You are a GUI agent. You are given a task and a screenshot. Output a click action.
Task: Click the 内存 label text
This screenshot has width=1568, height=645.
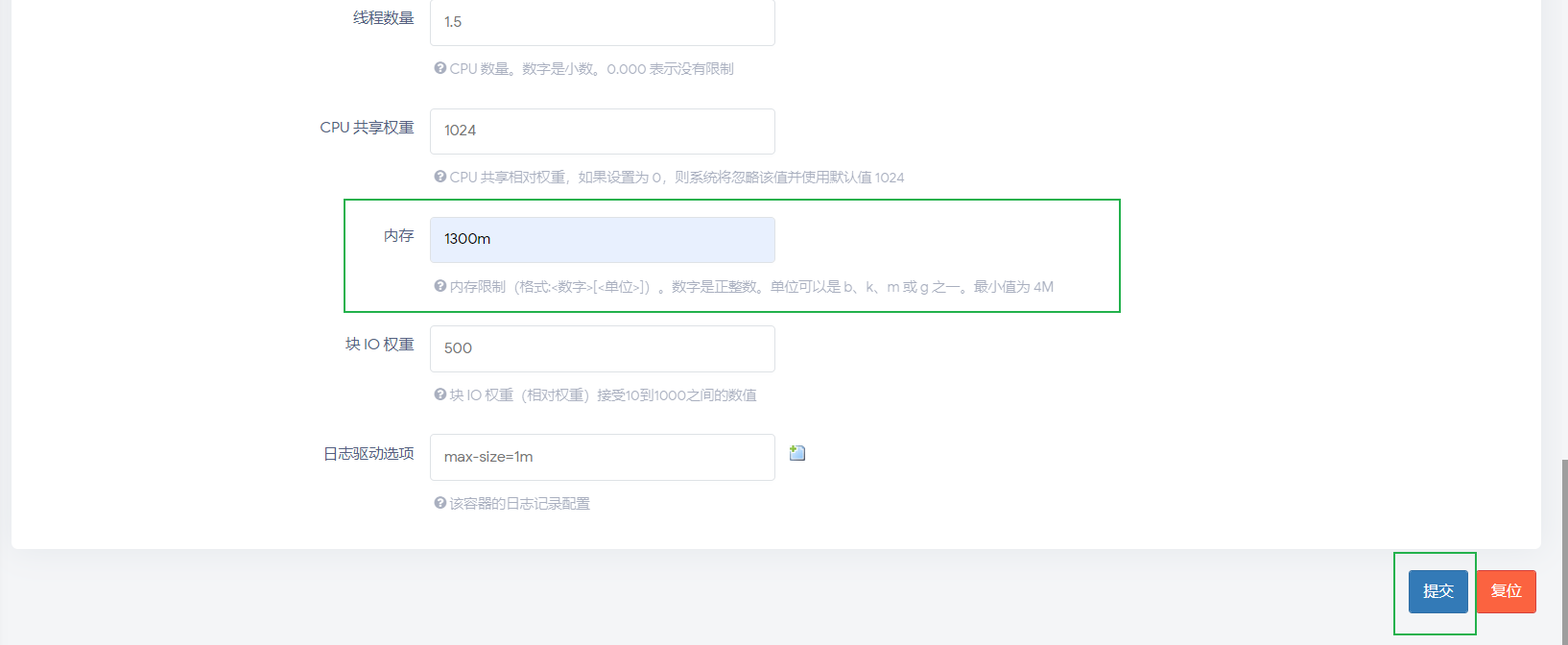[398, 236]
